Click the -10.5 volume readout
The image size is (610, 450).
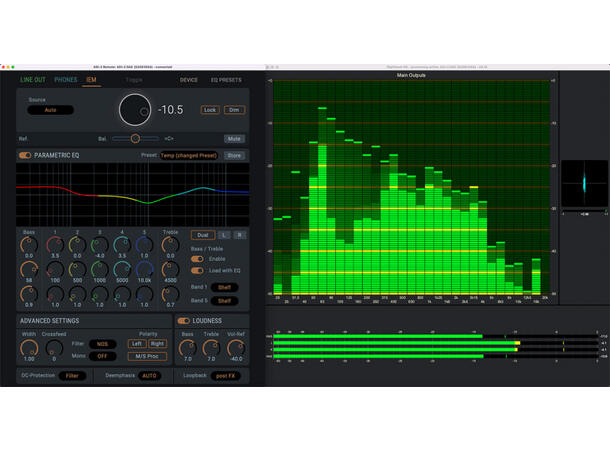pyautogui.click(x=170, y=110)
